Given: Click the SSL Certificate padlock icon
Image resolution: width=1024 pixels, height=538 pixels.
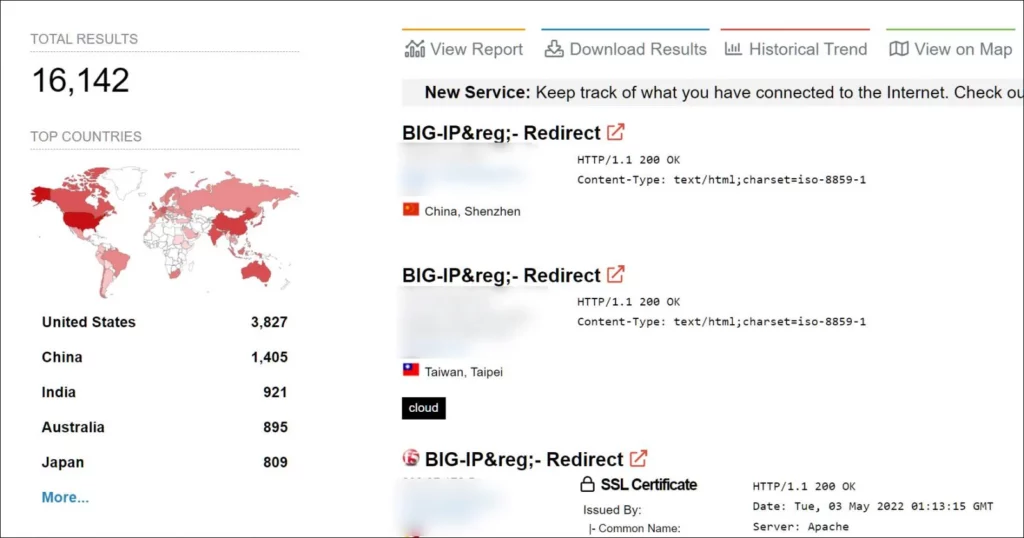Looking at the screenshot, I should tap(587, 484).
